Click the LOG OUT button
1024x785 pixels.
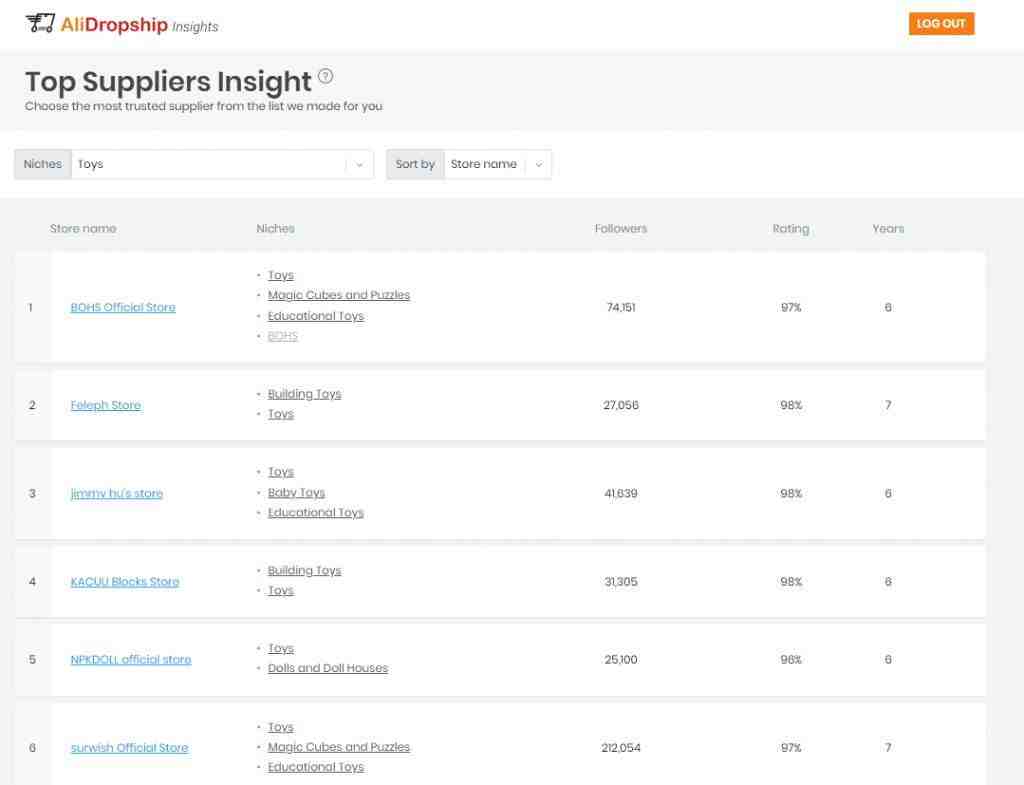point(941,24)
